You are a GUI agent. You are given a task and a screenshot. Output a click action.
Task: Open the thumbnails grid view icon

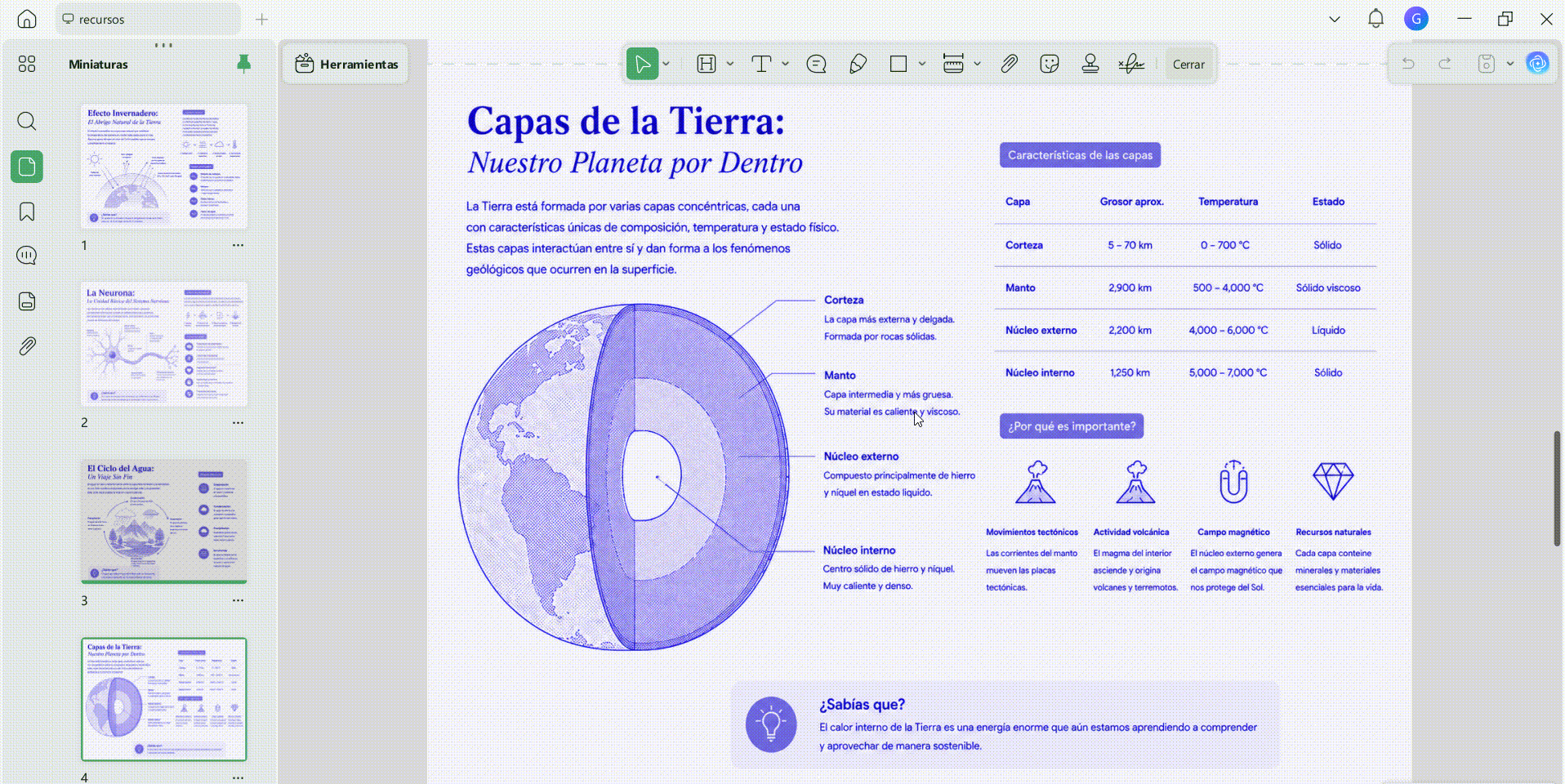[x=27, y=64]
